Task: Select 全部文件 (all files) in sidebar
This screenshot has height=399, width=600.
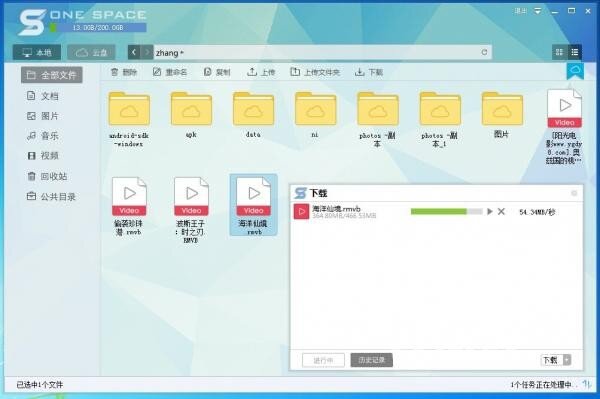Action: pyautogui.click(x=52, y=75)
